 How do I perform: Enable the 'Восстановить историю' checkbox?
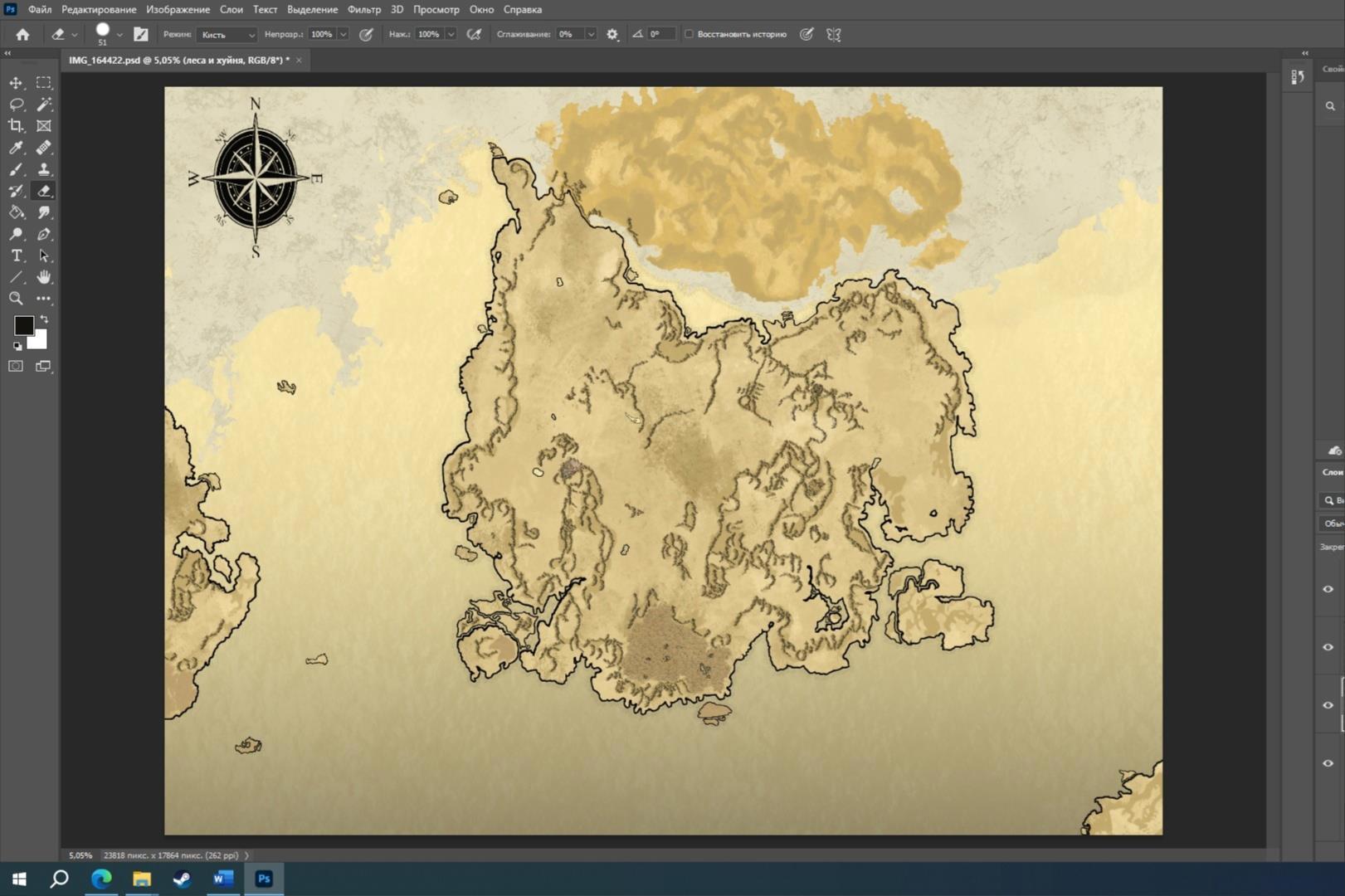[689, 34]
